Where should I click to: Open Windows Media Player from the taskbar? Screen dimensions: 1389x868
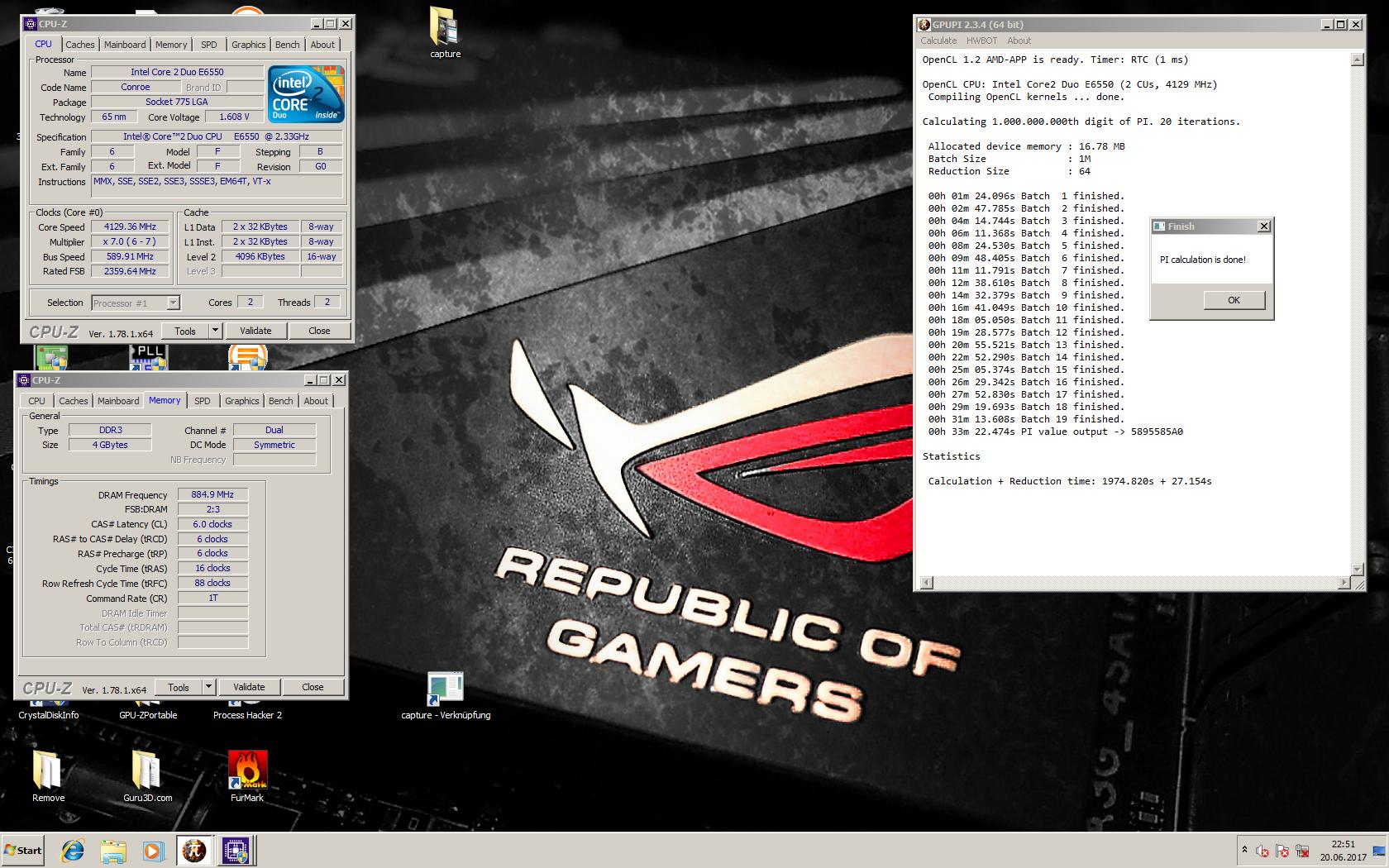[152, 851]
